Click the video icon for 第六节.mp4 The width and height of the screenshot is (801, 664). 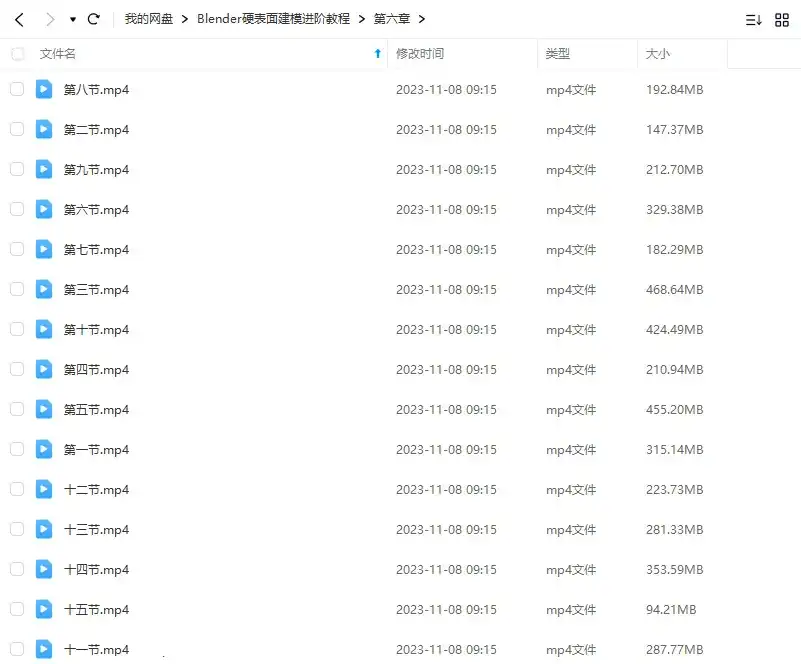tap(44, 209)
